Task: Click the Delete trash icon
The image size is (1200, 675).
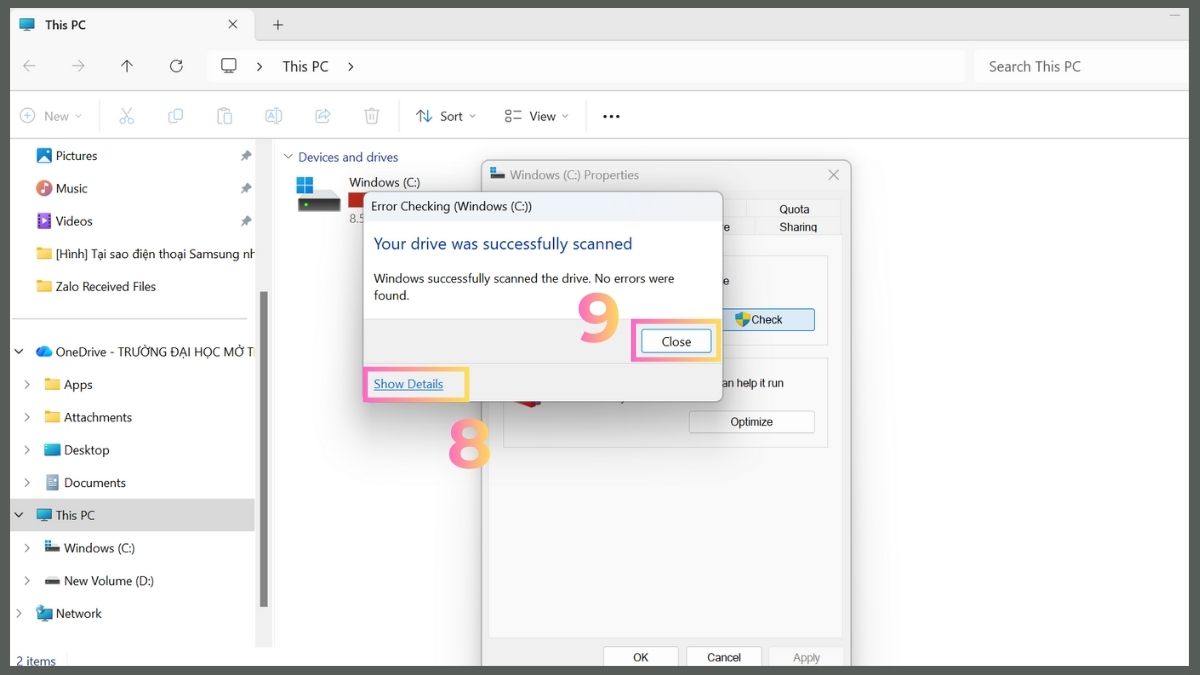Action: coord(372,116)
